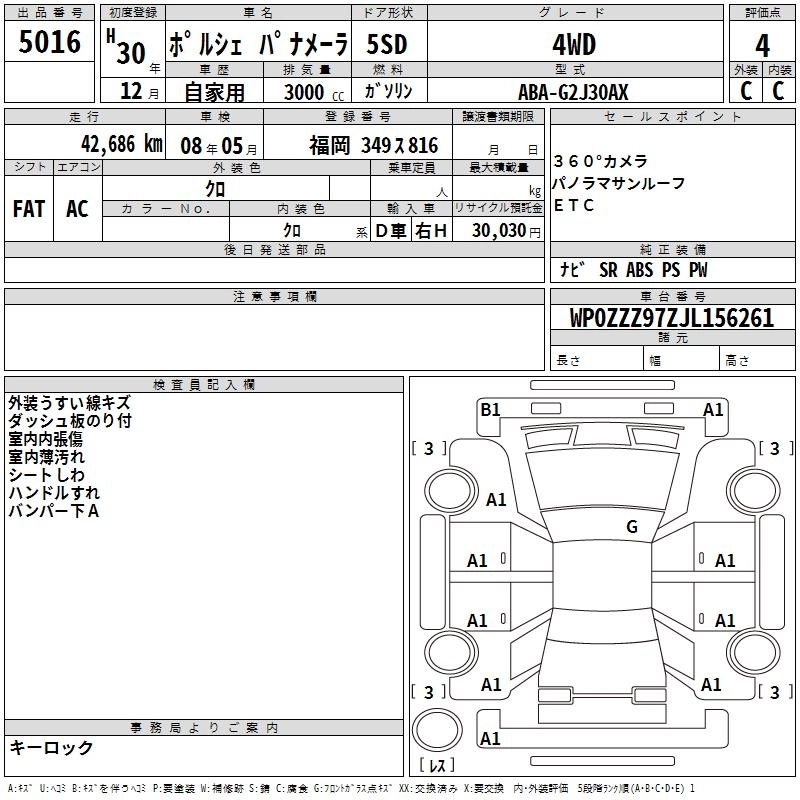The image size is (800, 800).
Task: Select the inspection expiry 08年05月
Action: pyautogui.click(x=219, y=146)
